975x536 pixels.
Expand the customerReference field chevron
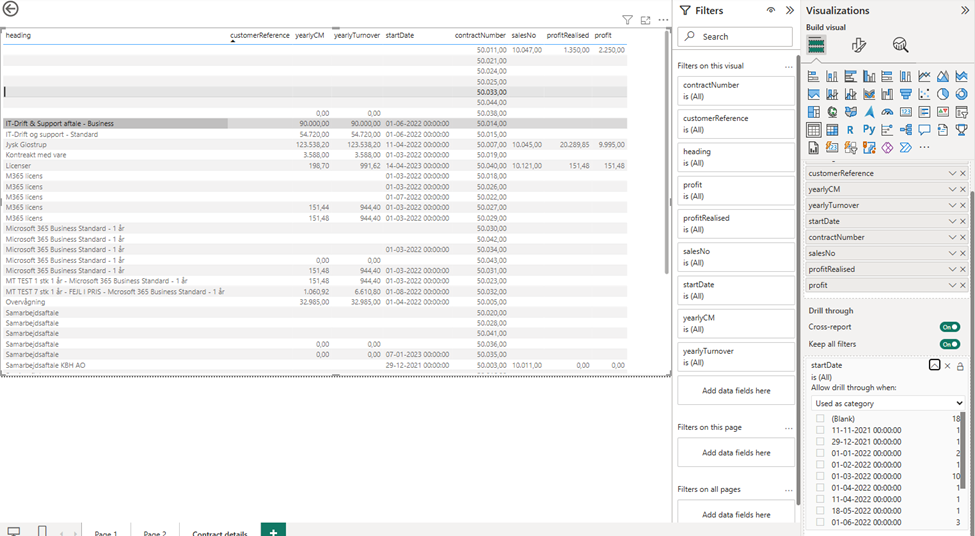coord(952,173)
